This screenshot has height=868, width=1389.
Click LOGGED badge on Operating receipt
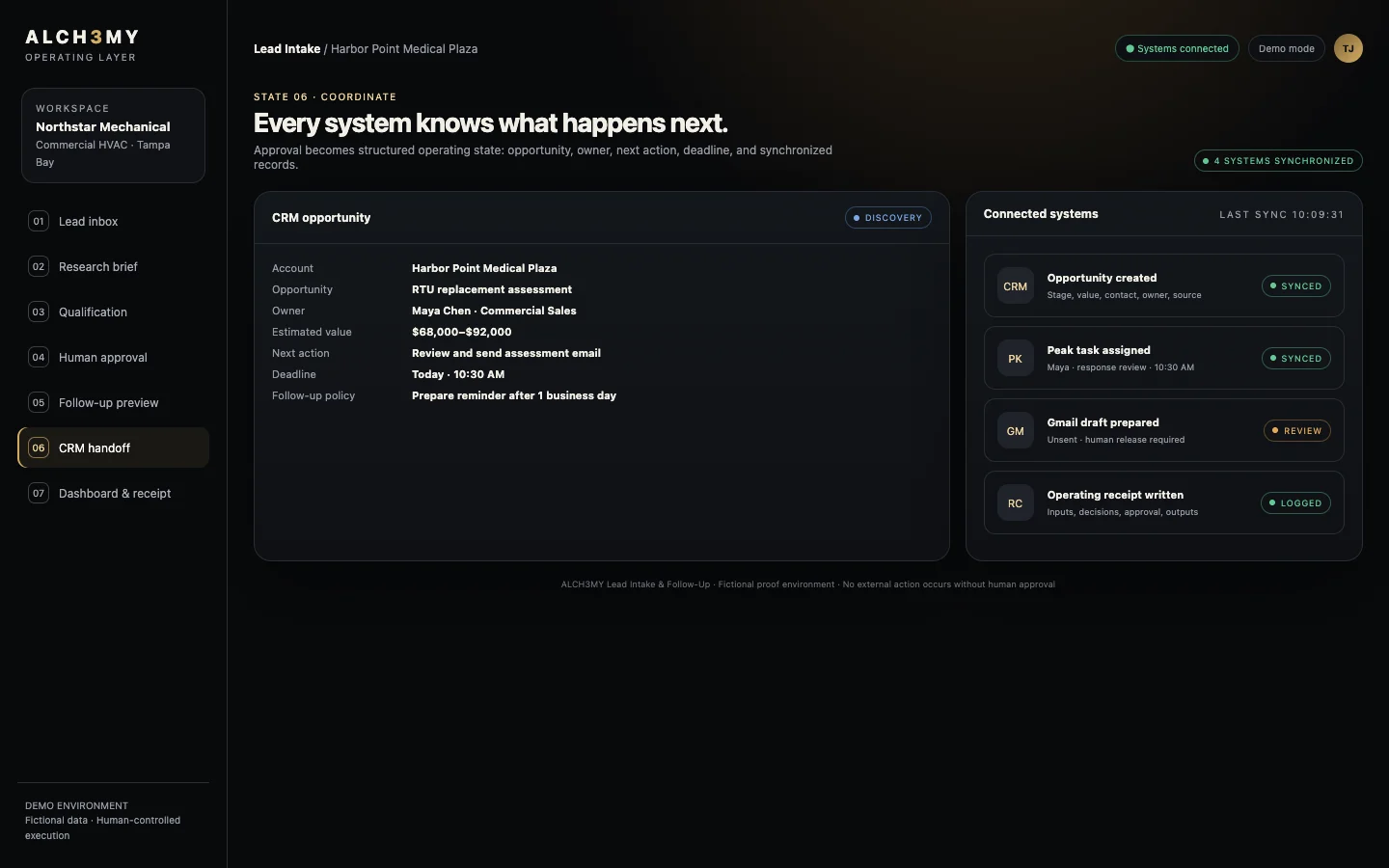1295,503
